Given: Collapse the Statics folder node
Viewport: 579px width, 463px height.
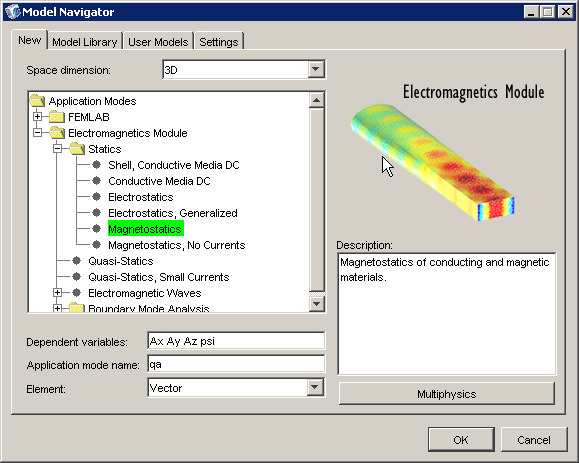Looking at the screenshot, I should (x=57, y=148).
